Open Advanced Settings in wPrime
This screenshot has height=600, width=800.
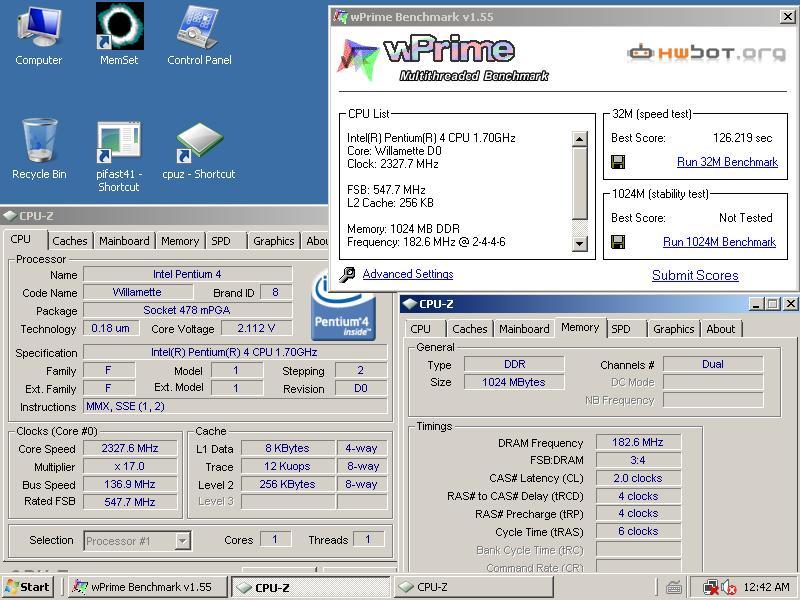(408, 274)
